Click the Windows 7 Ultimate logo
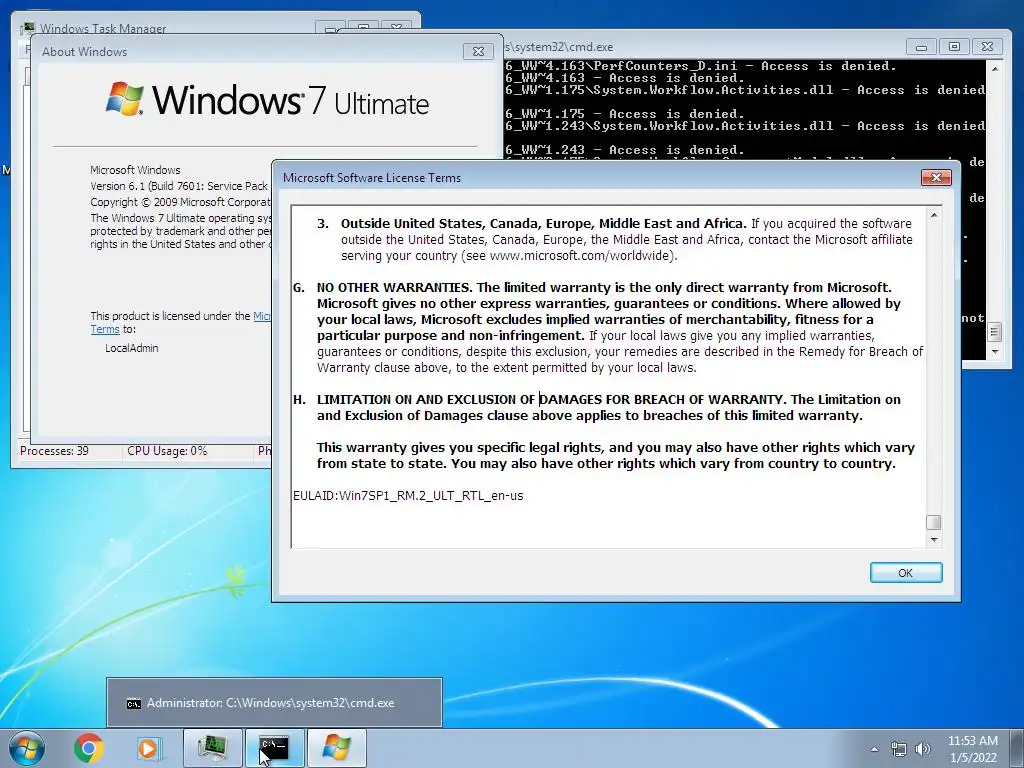The height and width of the screenshot is (768, 1024). click(268, 100)
